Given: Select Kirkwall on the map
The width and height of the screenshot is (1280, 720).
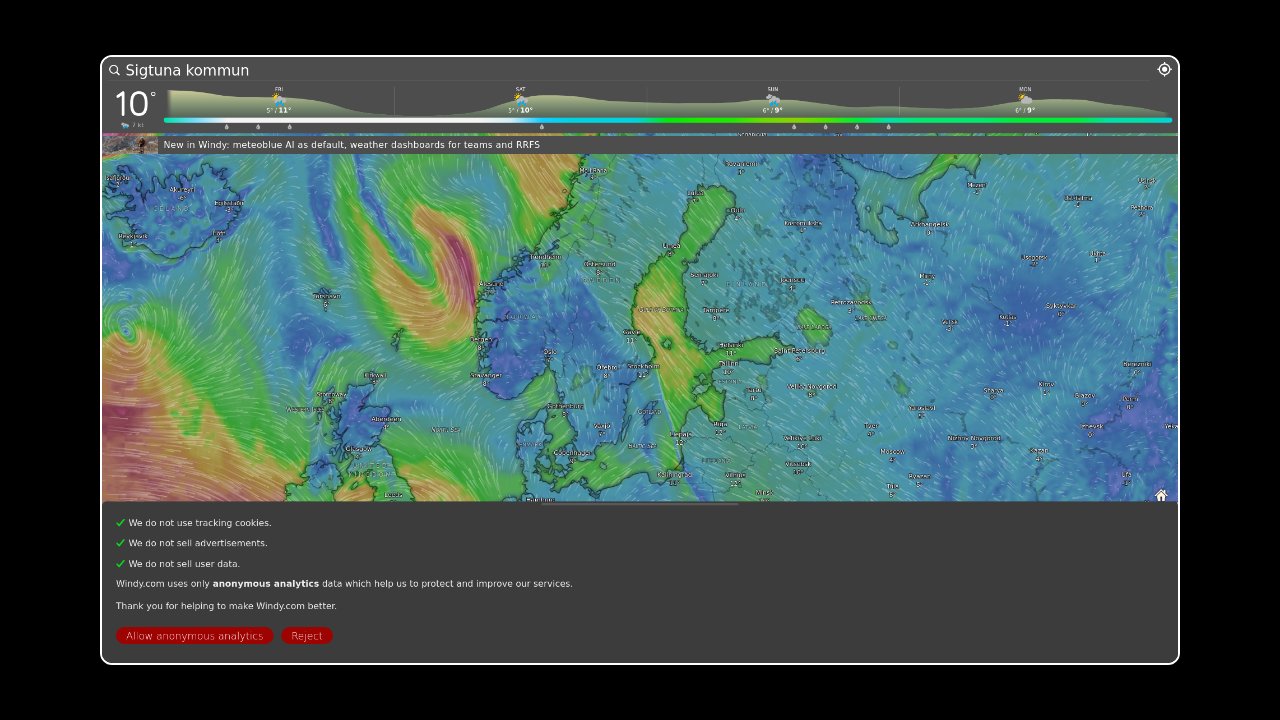Looking at the screenshot, I should click(x=376, y=376).
